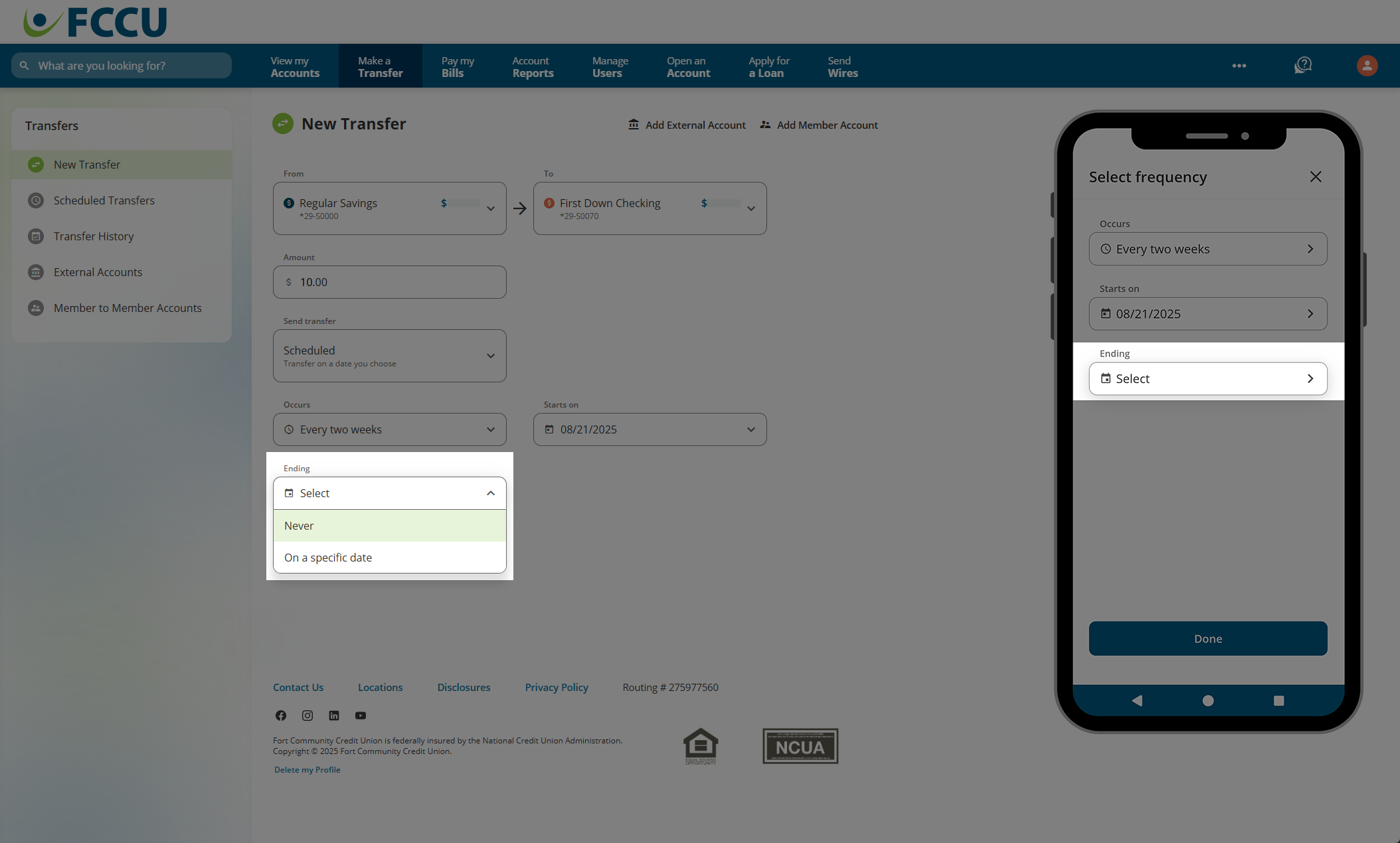Click Add External Account link

click(687, 125)
